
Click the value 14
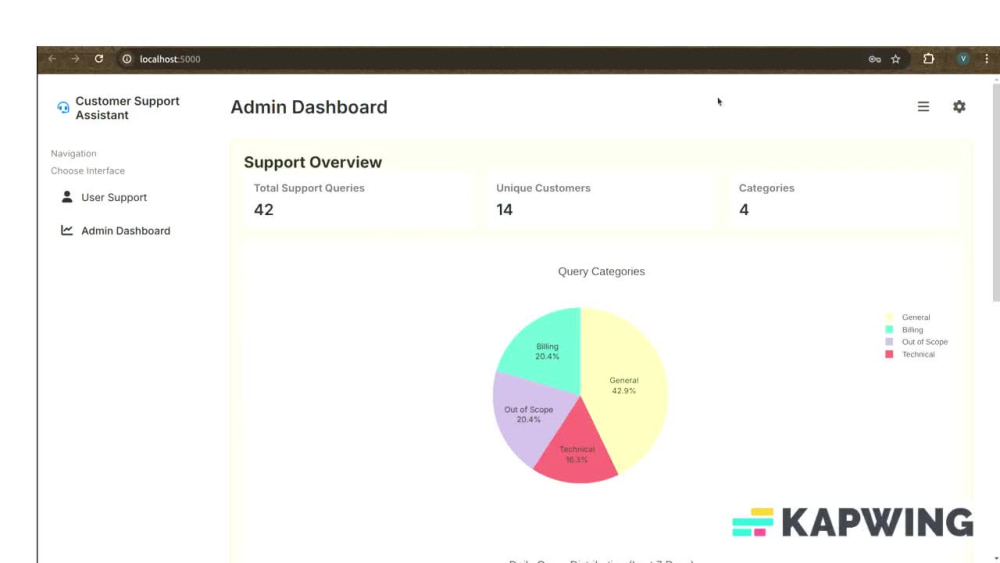pyautogui.click(x=504, y=210)
